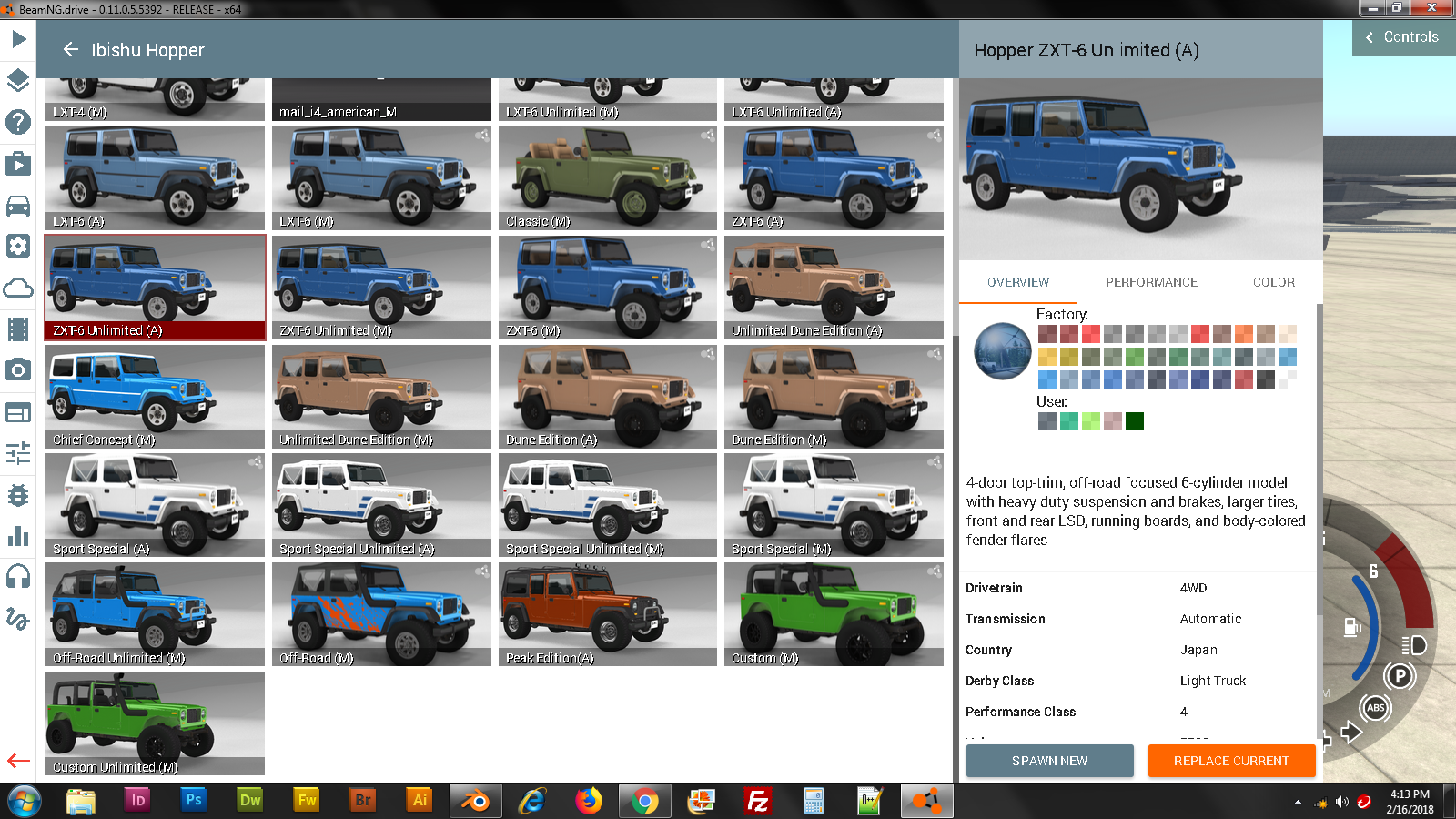This screenshot has width=1456, height=819.
Task: Select the LXT-6 (A) configuration
Action: (155, 178)
